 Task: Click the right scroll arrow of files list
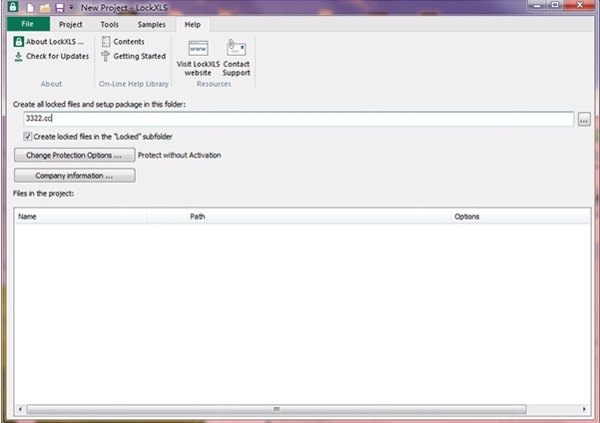[584, 409]
